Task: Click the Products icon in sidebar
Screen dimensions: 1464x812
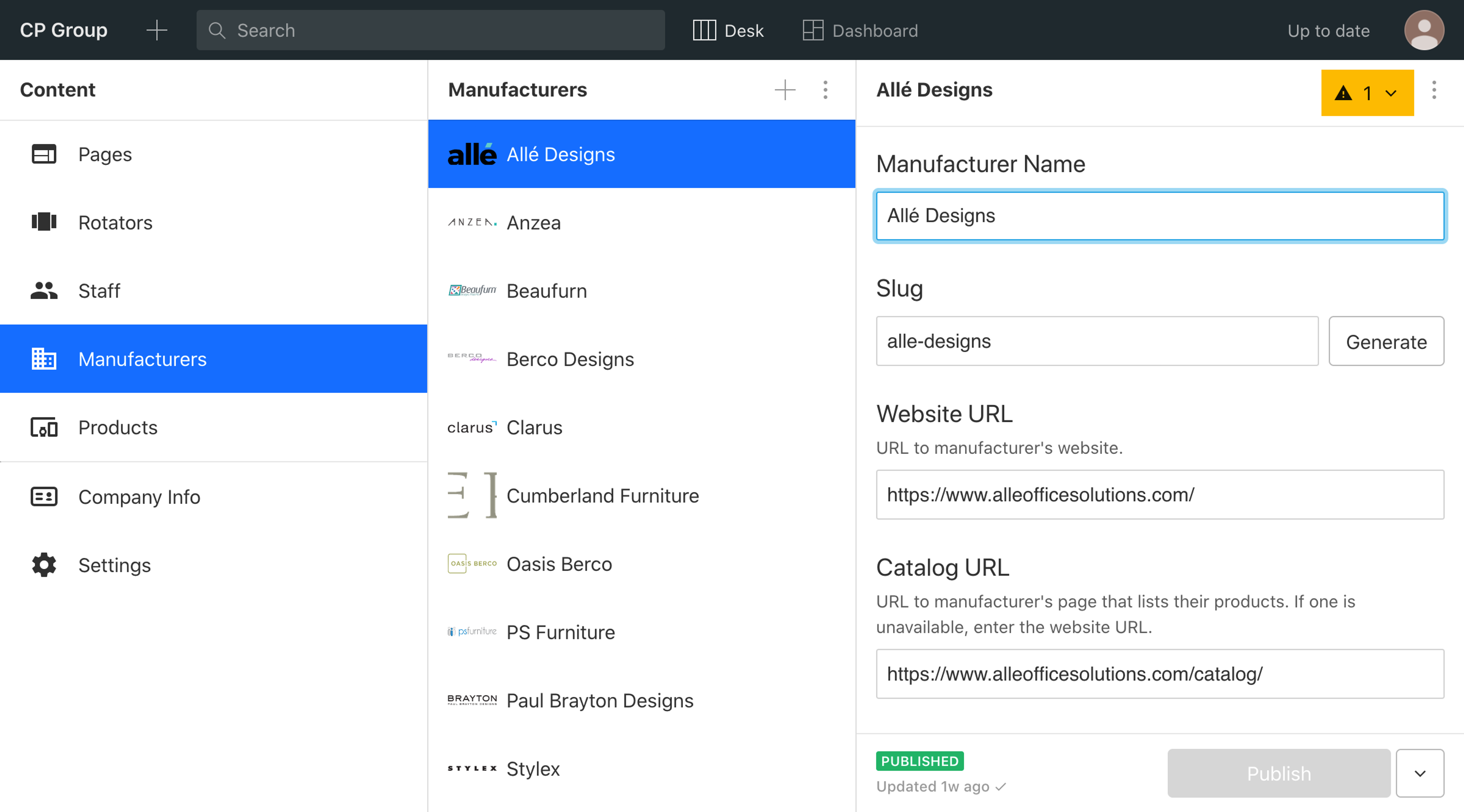Action: [x=44, y=427]
